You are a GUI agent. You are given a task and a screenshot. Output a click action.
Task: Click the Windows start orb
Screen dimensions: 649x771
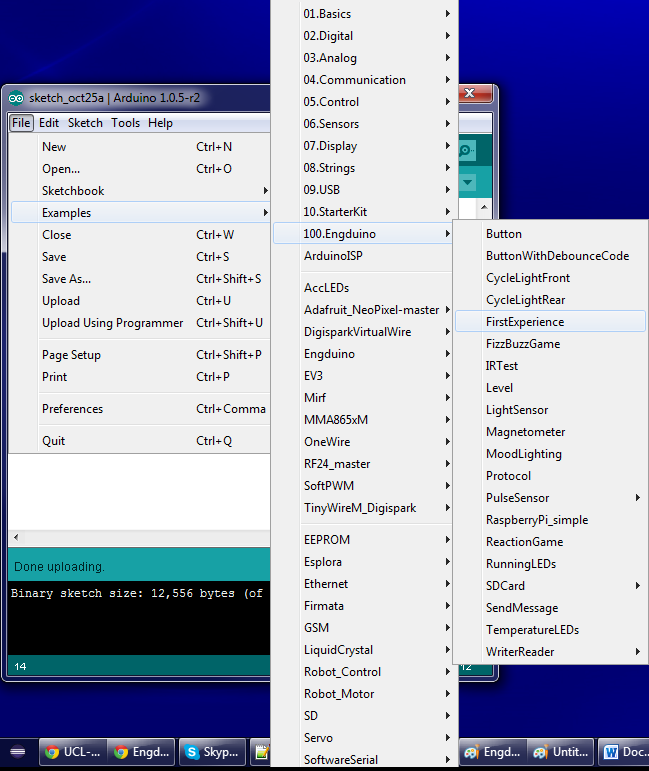tap(17, 752)
